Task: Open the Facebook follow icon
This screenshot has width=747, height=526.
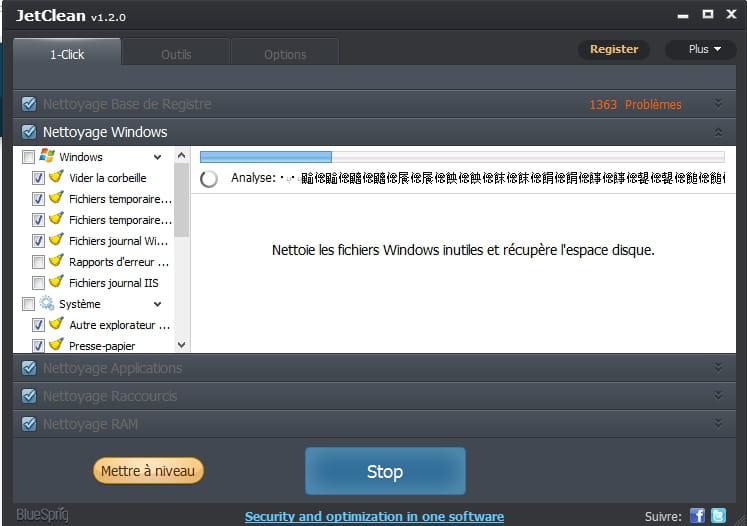Action: (697, 515)
